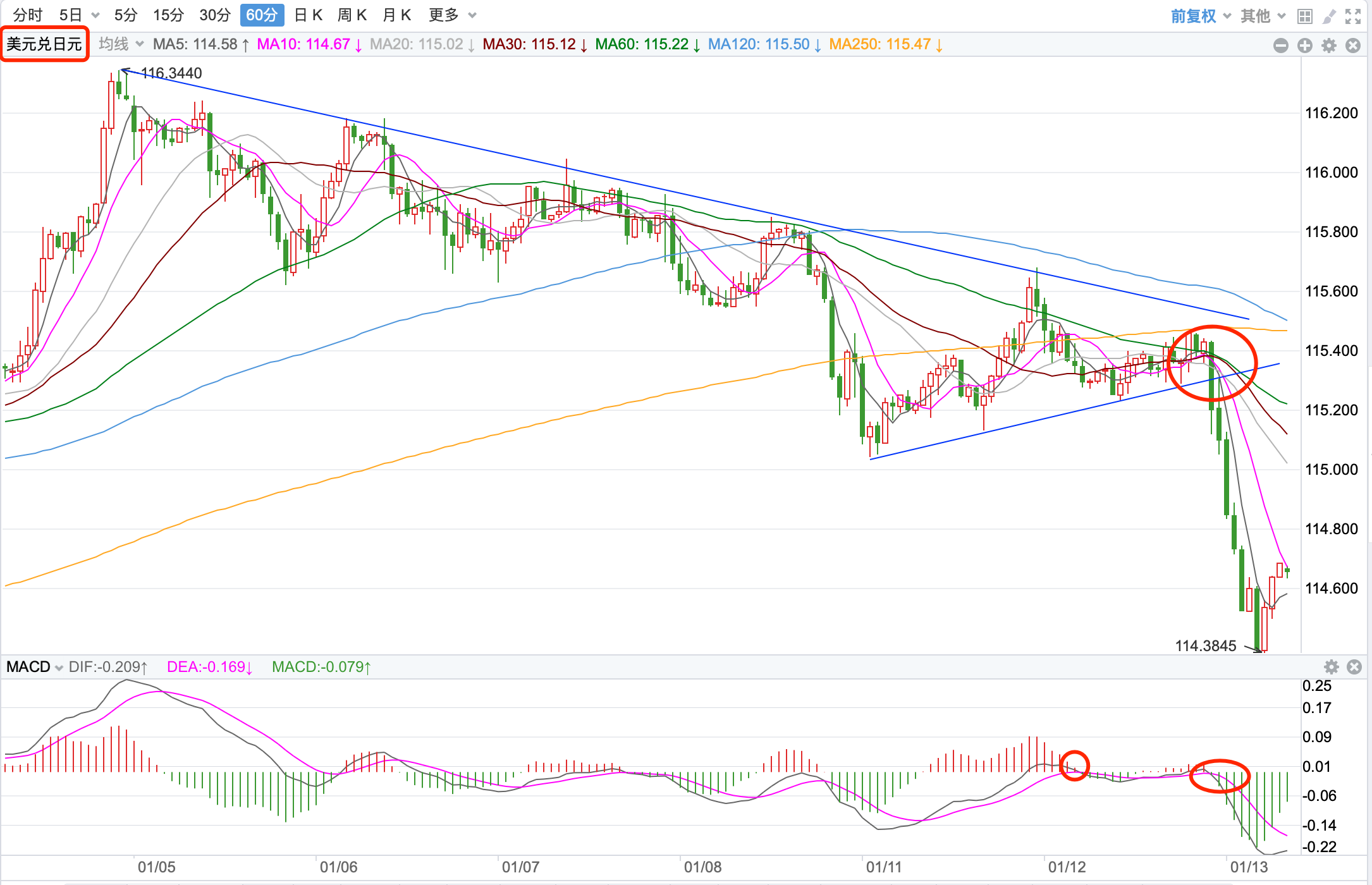Close the MACD indicator panel

coord(1354,667)
